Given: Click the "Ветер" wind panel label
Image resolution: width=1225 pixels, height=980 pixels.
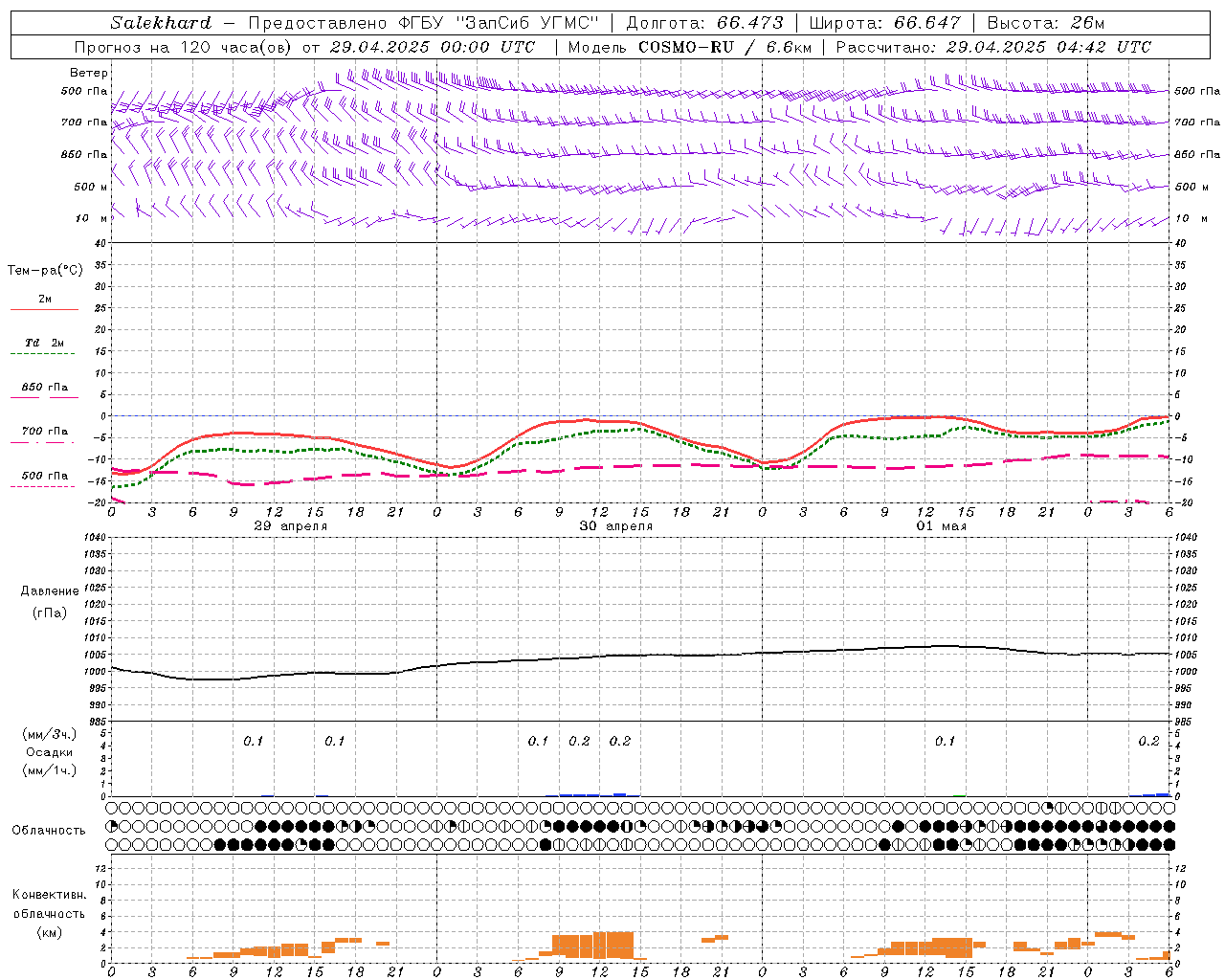Looking at the screenshot, I should coord(89,73).
